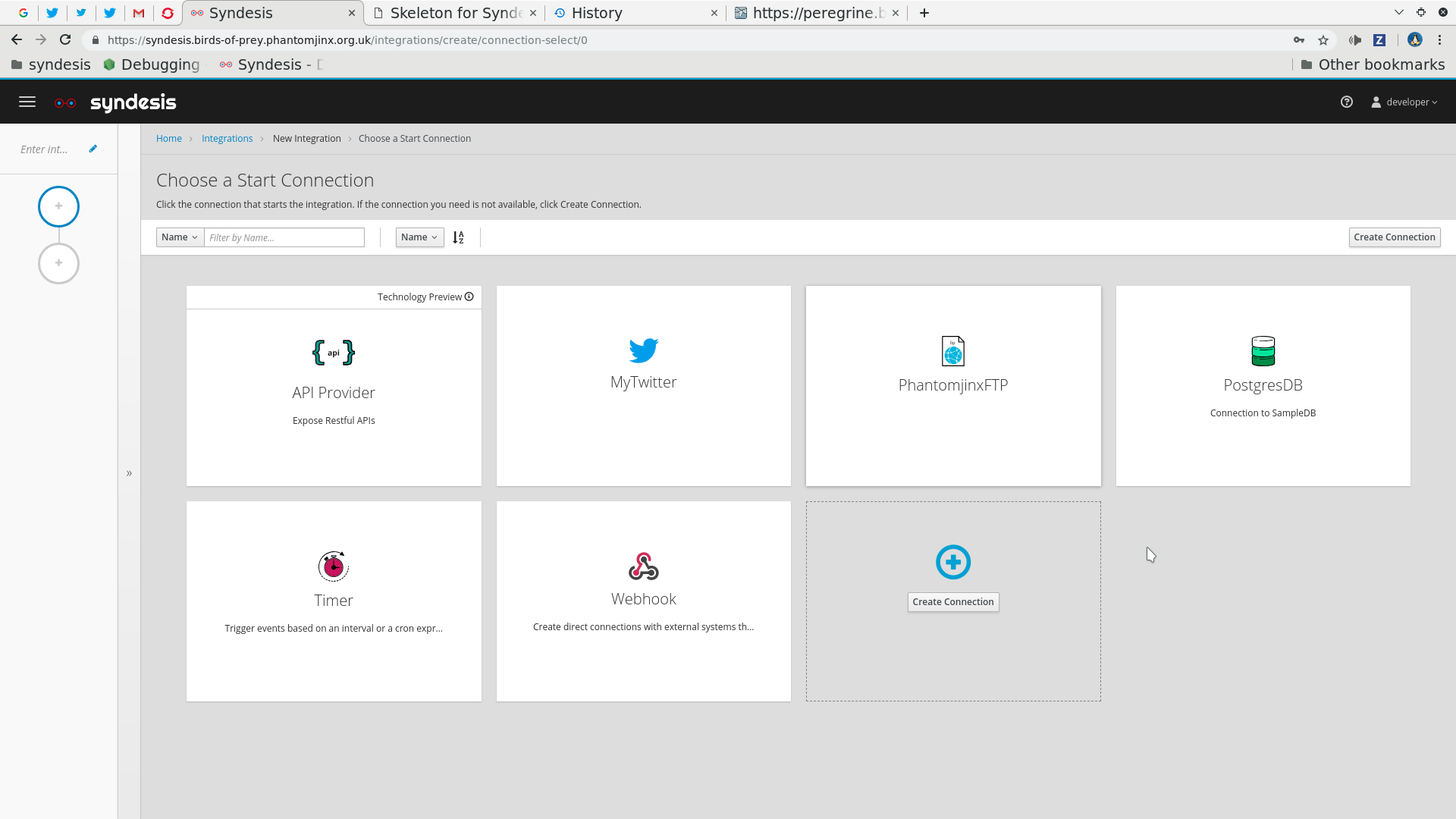This screenshot has height=819, width=1456.
Task: Switch to the Syndesis browser tab
Action: [273, 13]
